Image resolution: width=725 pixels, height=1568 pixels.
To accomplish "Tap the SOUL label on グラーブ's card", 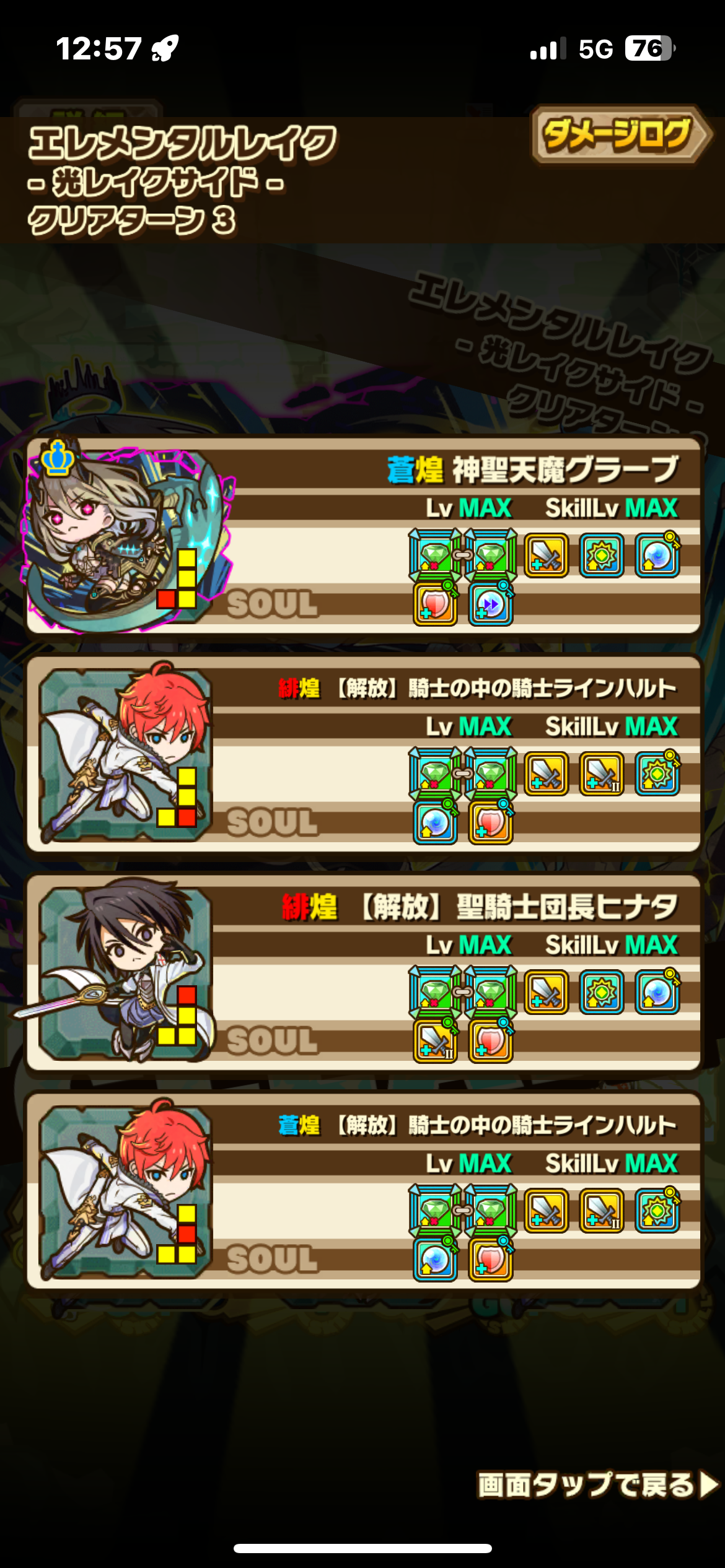I will (x=272, y=604).
